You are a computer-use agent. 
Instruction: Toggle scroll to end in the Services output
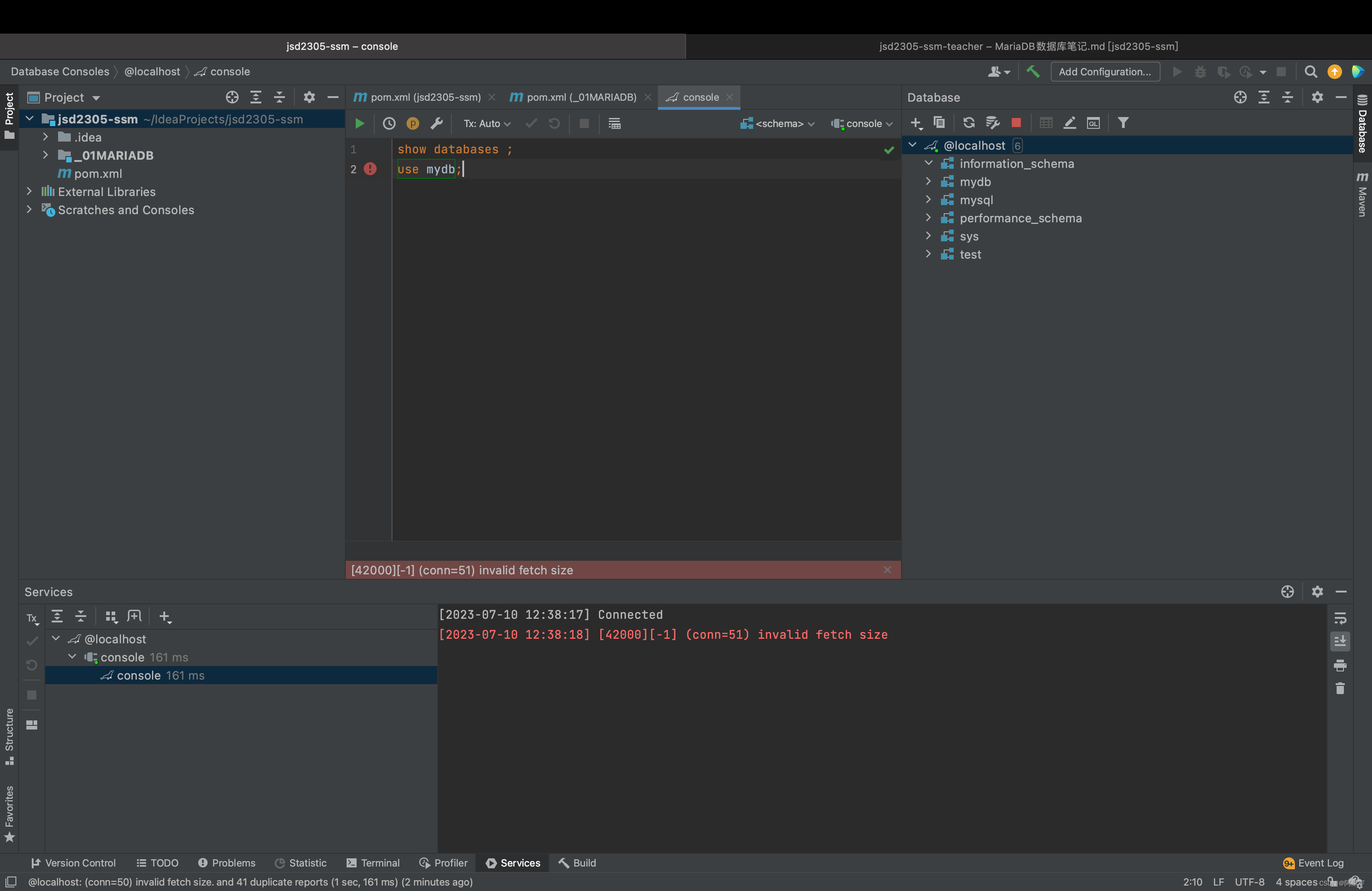1340,641
